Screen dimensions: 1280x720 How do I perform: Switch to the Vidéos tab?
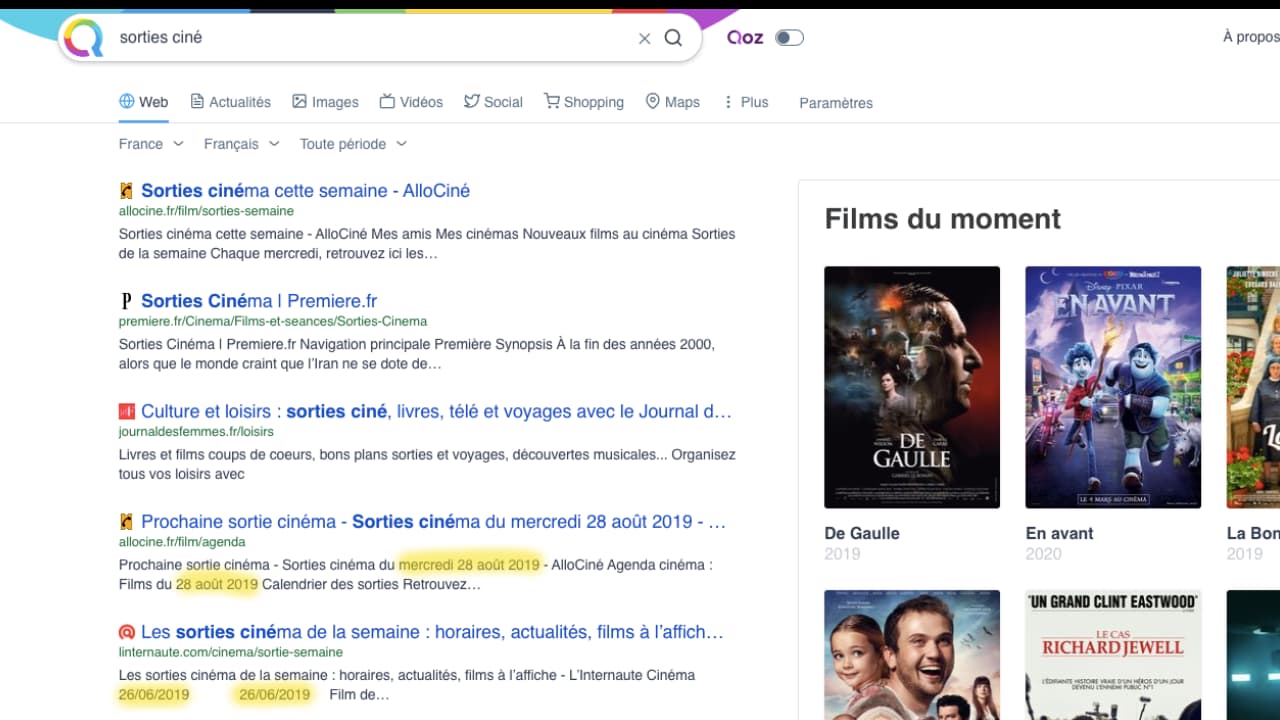pos(410,102)
